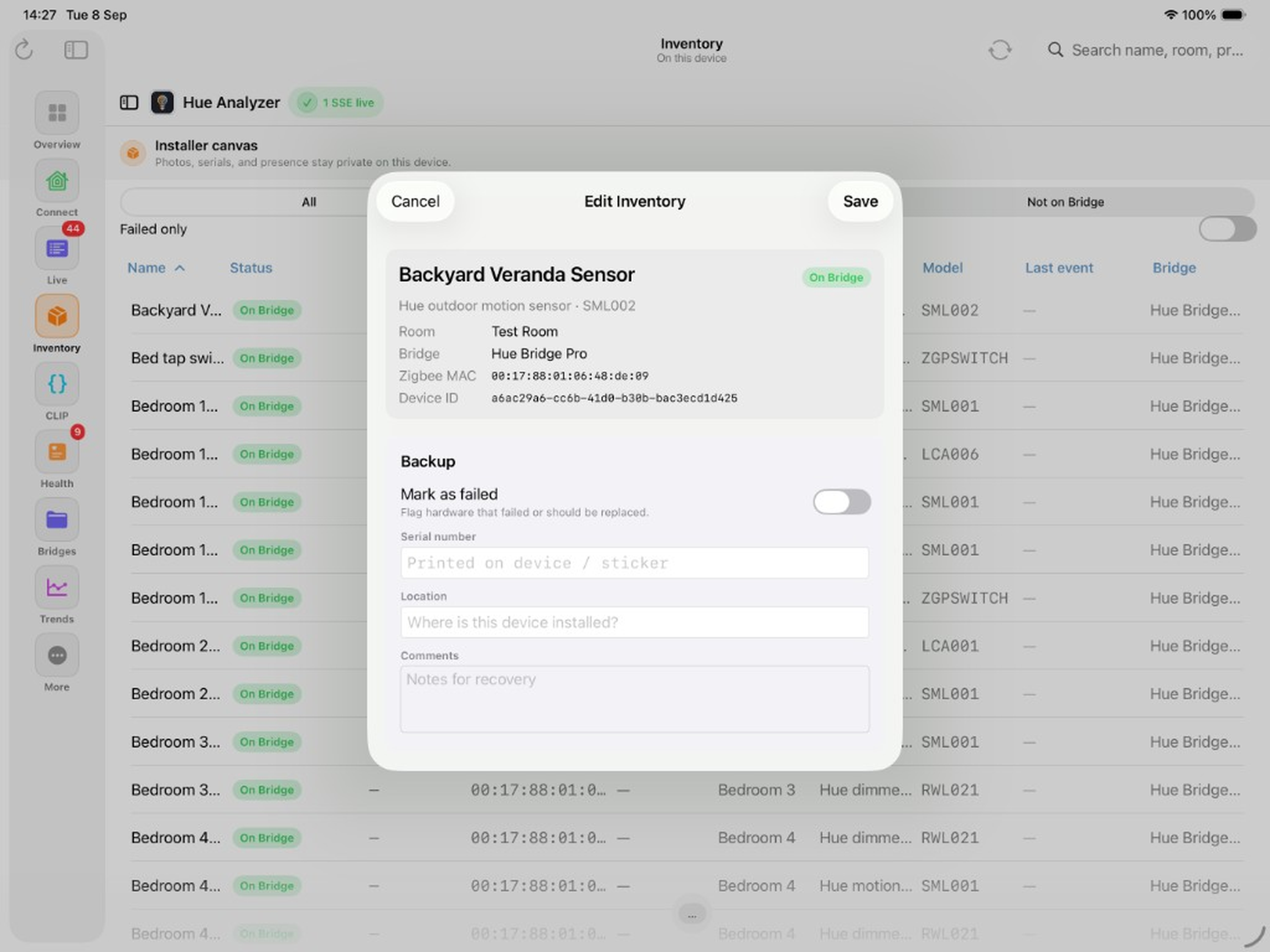Click the LCA006 model cell

[x=950, y=454]
